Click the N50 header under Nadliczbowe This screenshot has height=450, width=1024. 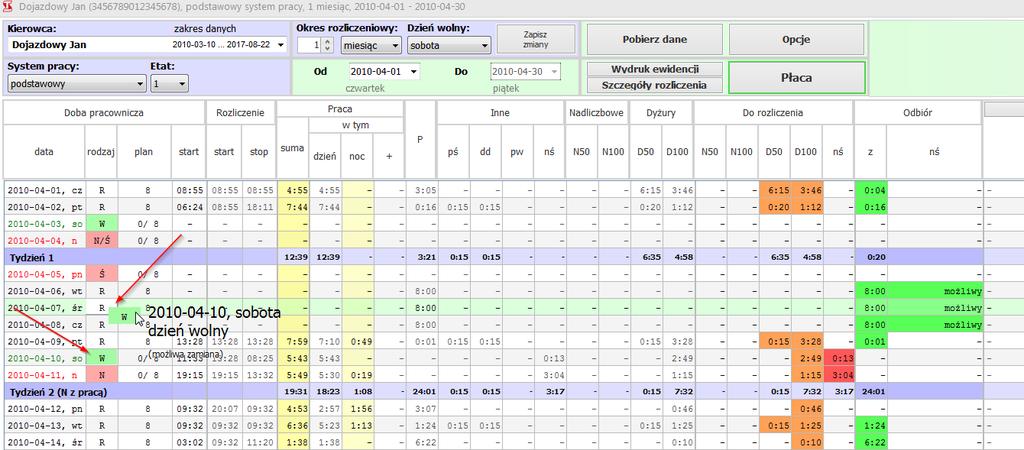[581, 151]
